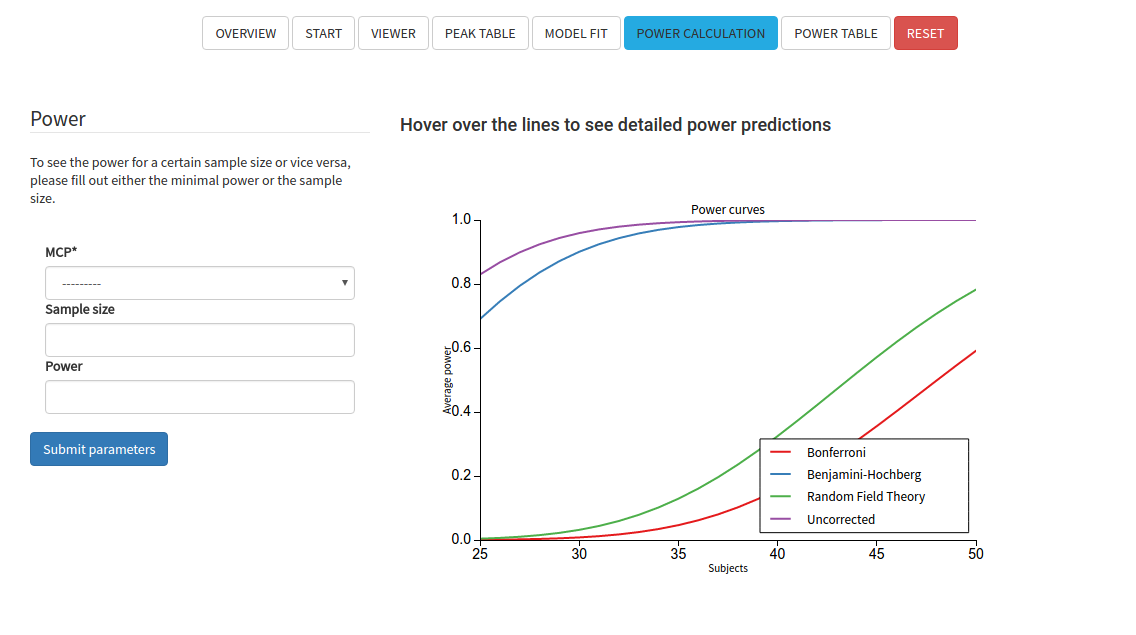Submit parameters with the blue button
1136x635 pixels.
99,449
